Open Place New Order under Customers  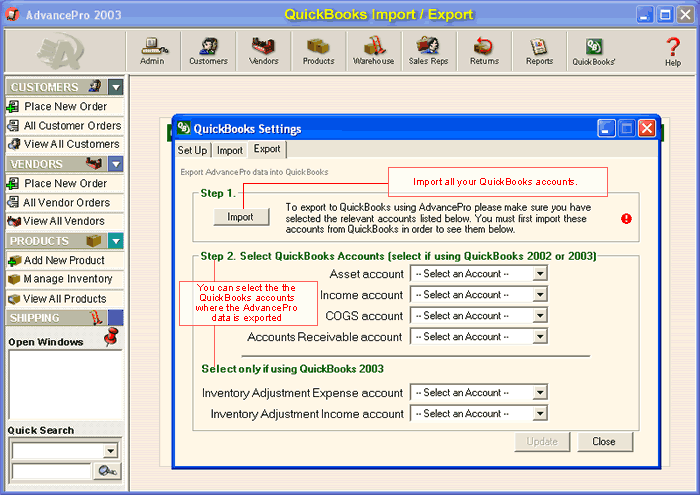point(64,106)
